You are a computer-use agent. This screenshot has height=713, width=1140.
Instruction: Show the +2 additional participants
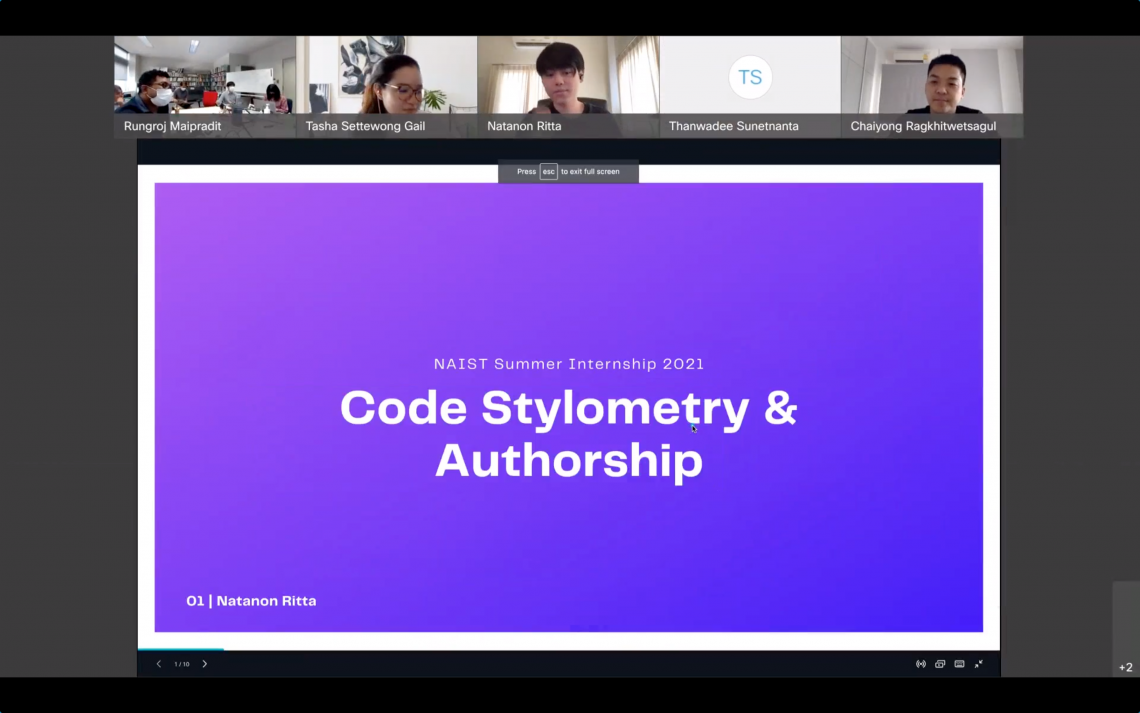(1125, 667)
